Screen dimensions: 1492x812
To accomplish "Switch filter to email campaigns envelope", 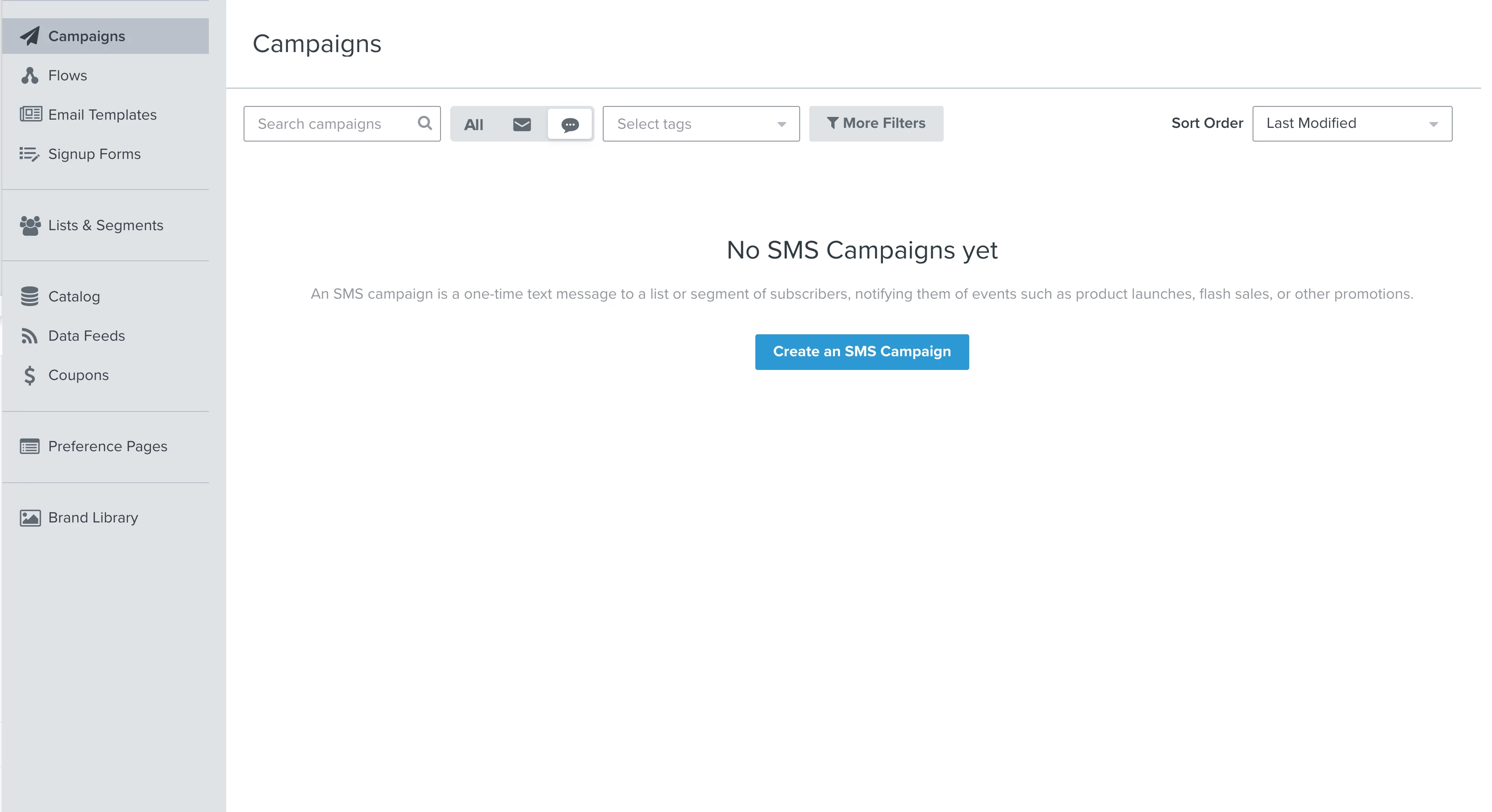I will click(x=521, y=124).
